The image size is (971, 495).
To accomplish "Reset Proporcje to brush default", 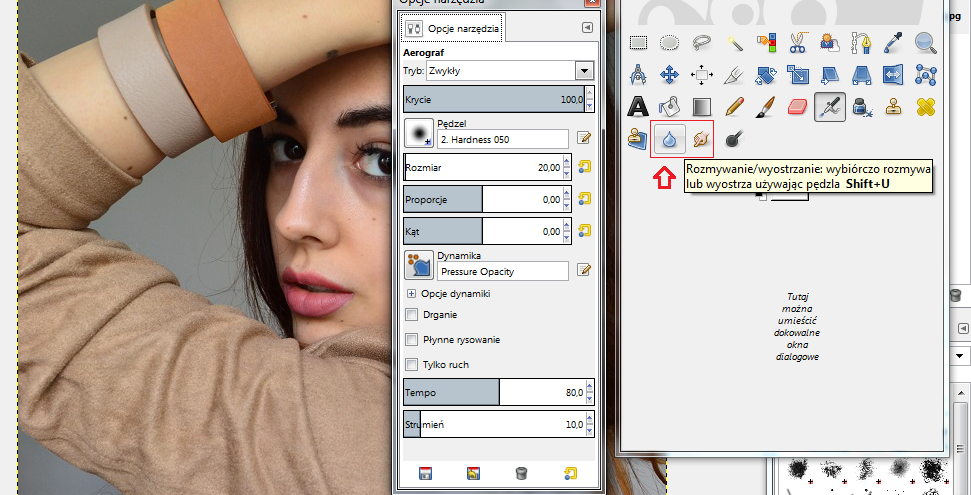I will (584, 199).
